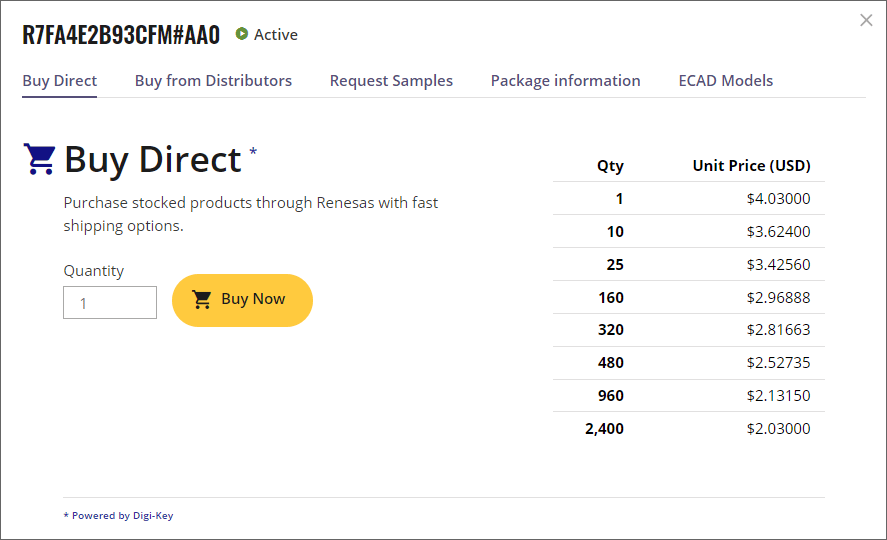Click the Qty column header
This screenshot has width=887, height=540.
click(610, 166)
